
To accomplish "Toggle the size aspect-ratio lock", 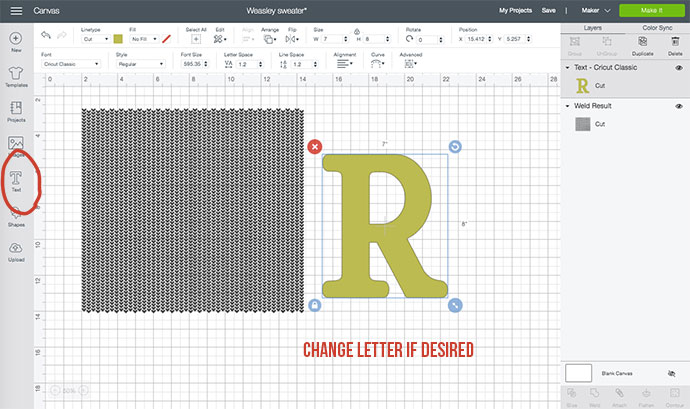I will click(357, 32).
